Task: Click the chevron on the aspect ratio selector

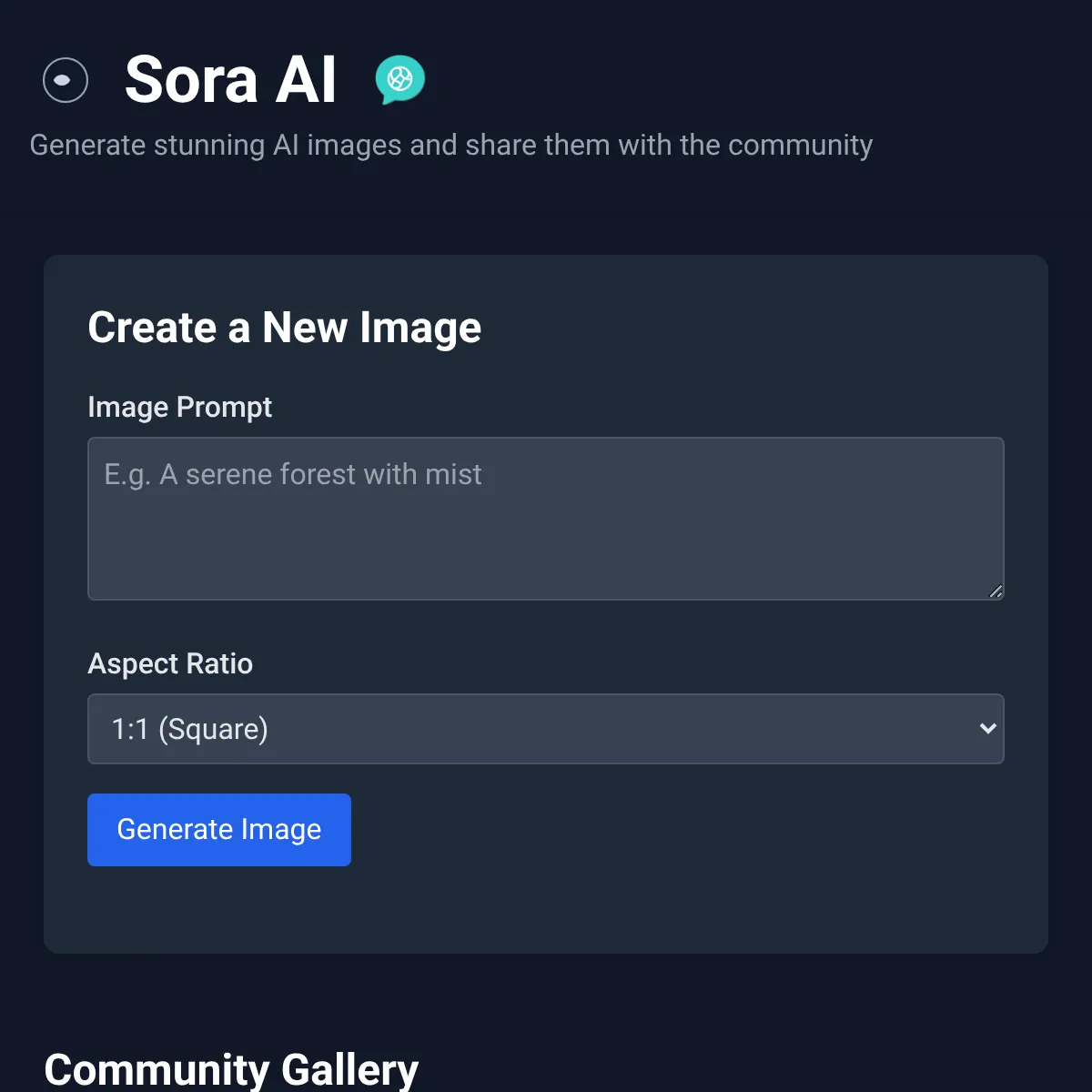Action: coord(986,729)
